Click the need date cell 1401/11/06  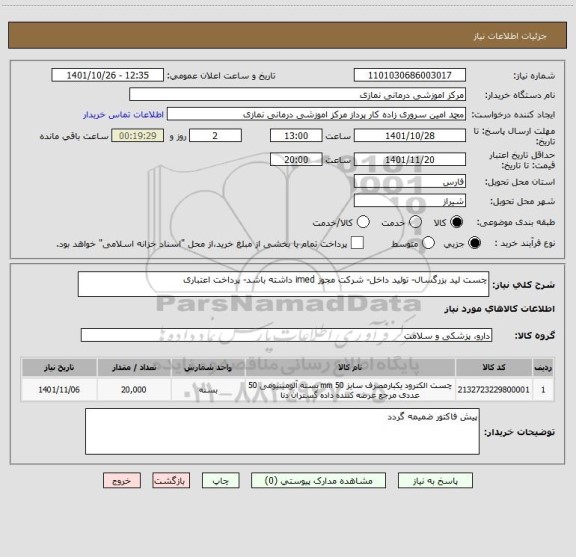(x=59, y=390)
